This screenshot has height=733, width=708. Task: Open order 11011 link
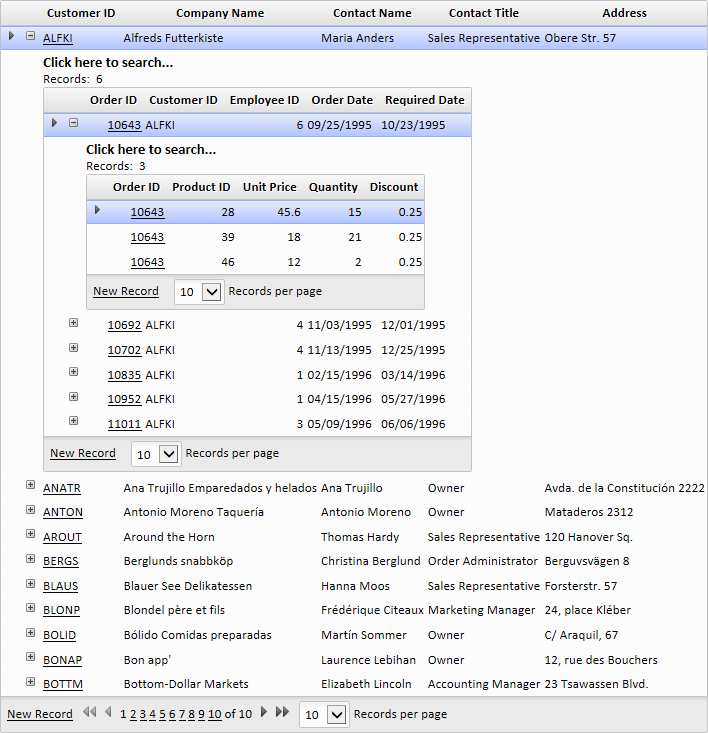pos(124,424)
